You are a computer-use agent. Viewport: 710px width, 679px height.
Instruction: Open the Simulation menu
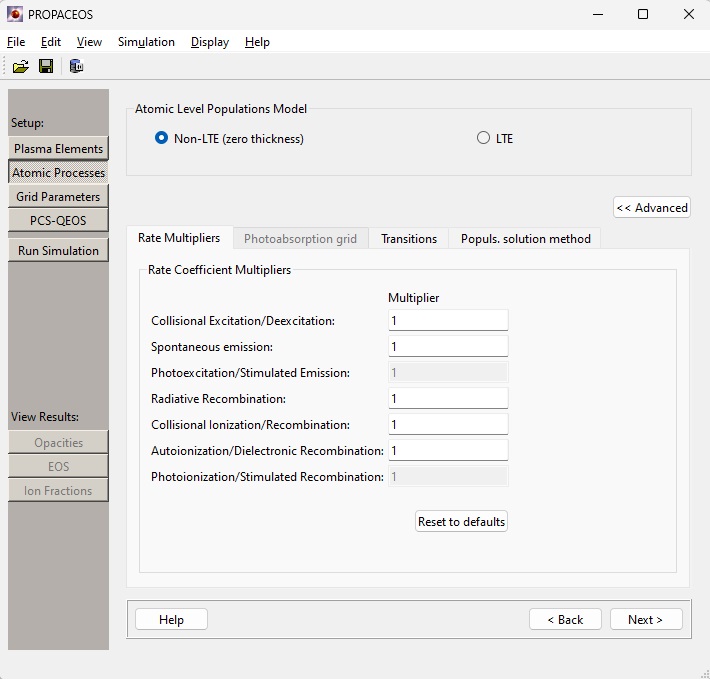point(146,42)
